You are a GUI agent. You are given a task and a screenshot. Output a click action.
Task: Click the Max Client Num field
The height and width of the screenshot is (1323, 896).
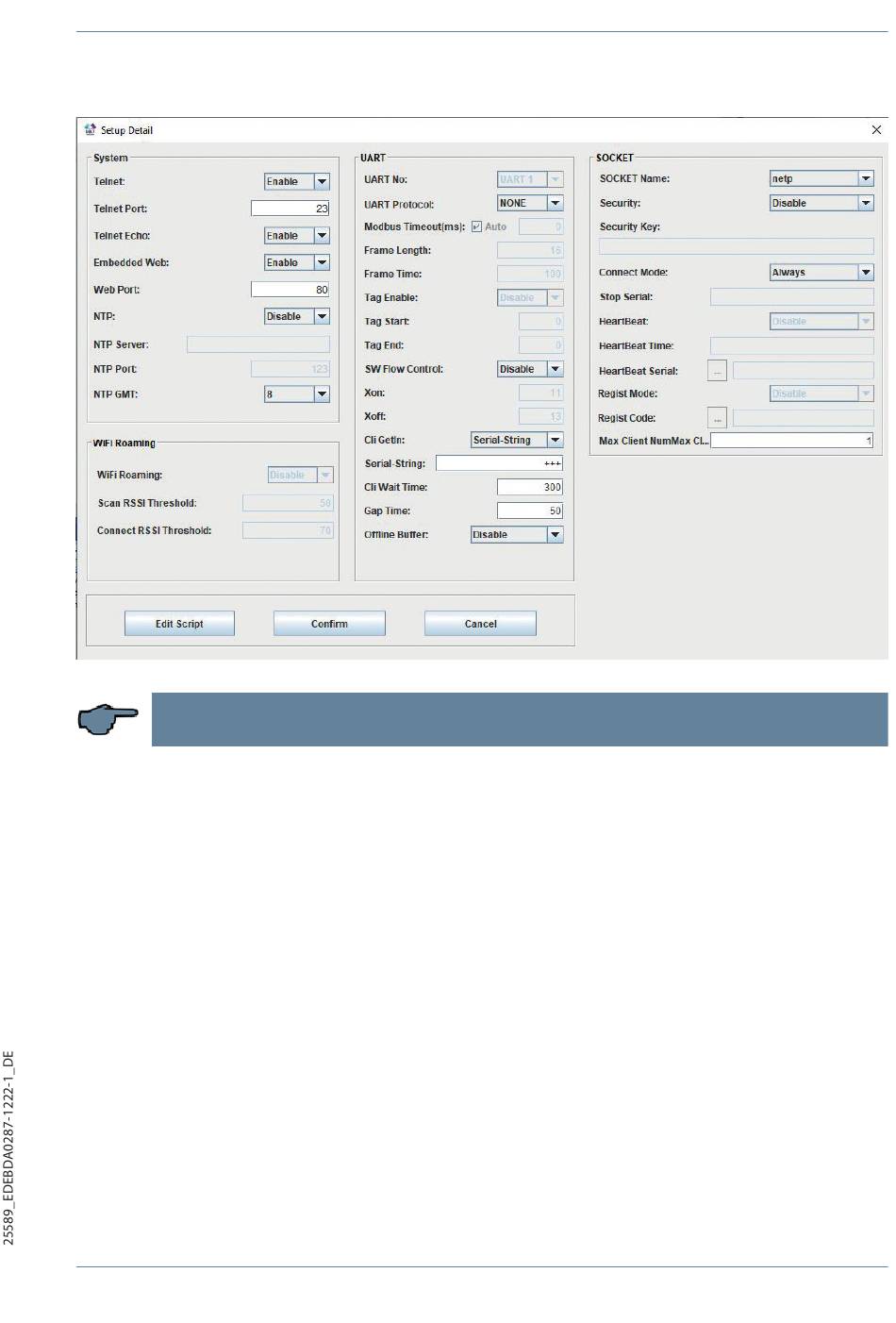click(x=792, y=441)
